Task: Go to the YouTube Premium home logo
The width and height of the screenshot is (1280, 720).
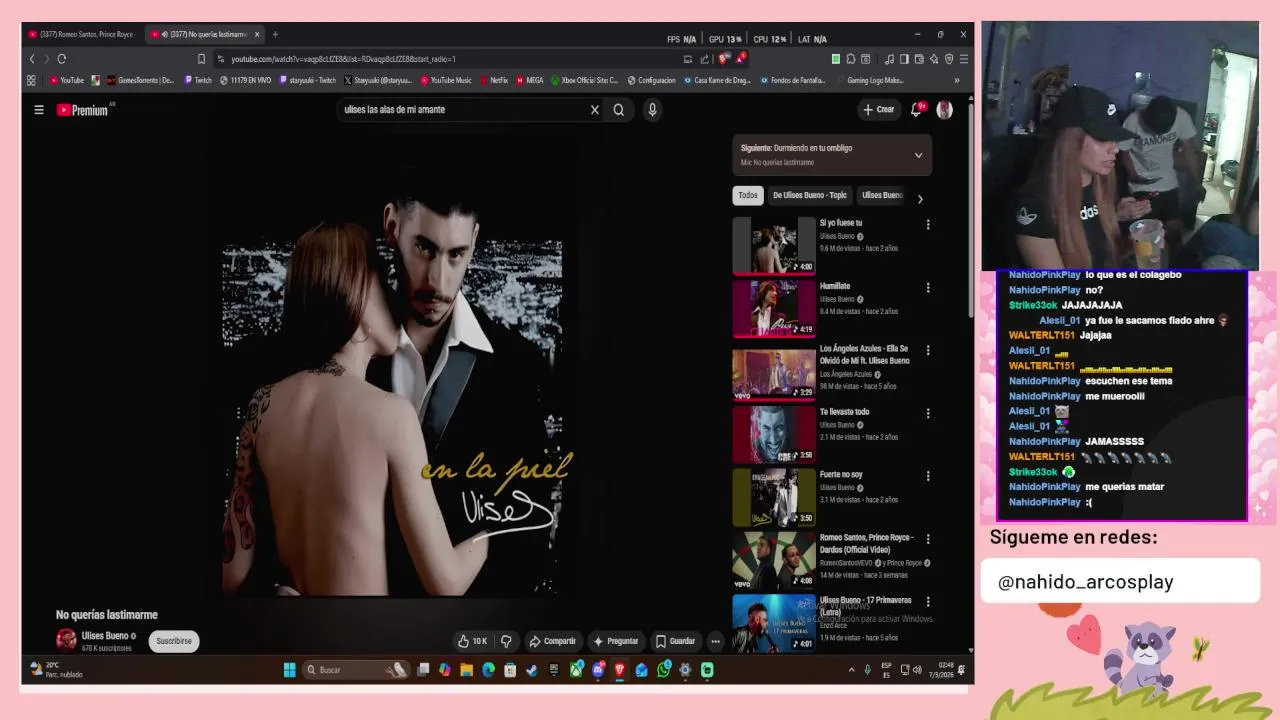Action: pos(82,110)
